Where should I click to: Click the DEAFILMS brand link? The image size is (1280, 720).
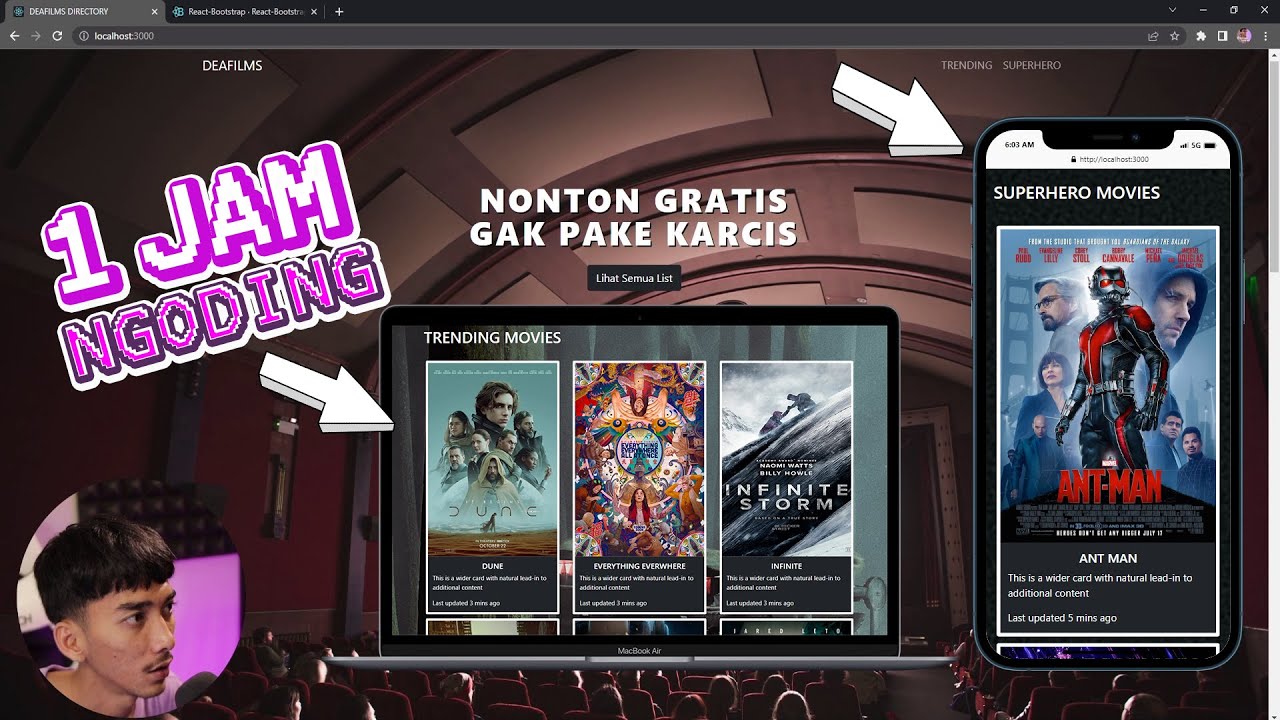[x=232, y=65]
